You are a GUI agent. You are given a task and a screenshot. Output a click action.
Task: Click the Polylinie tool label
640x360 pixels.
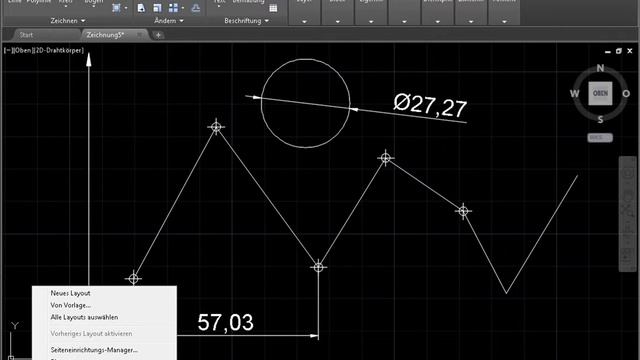pyautogui.click(x=39, y=2)
